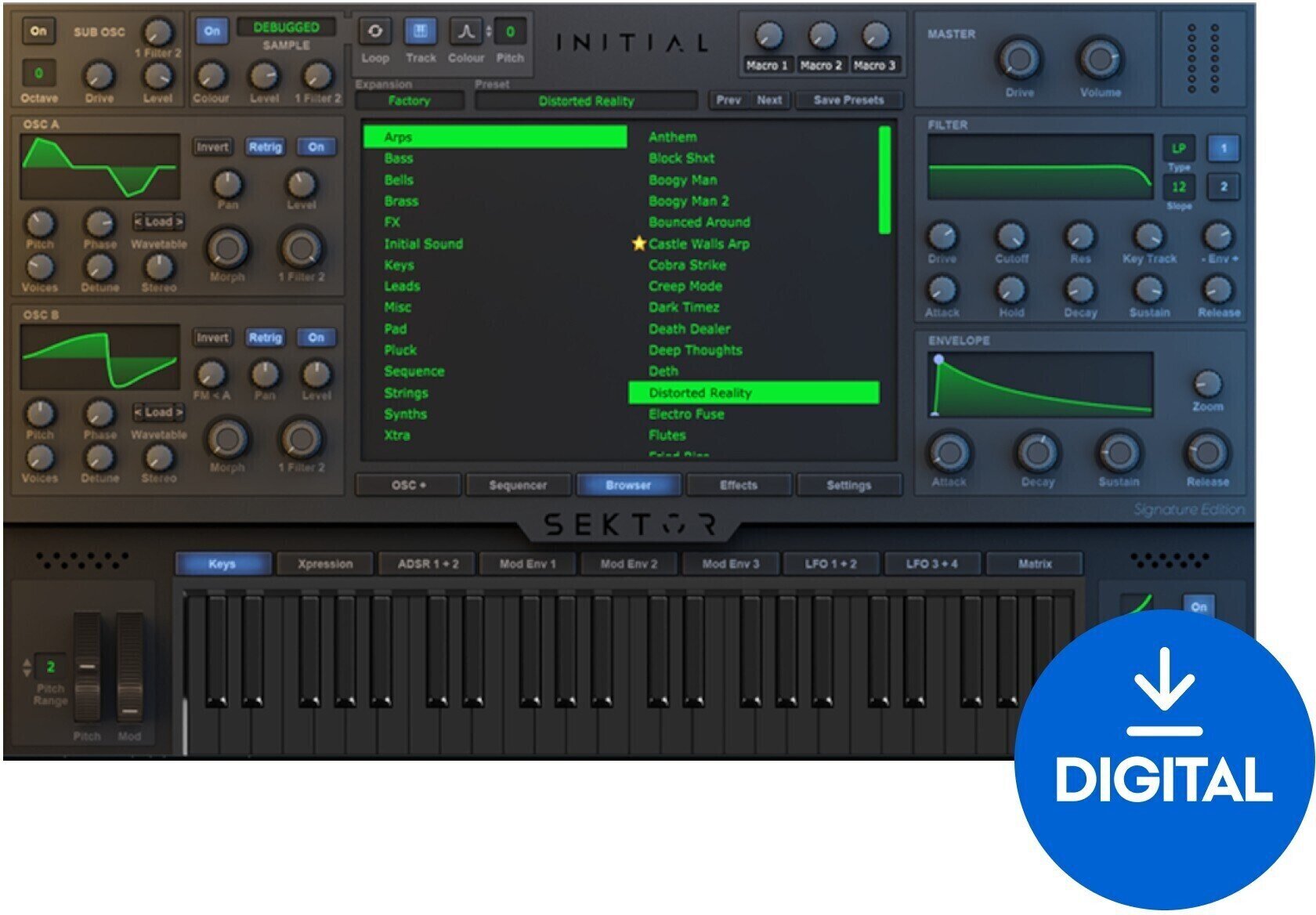Click Next to load the next preset
The height and width of the screenshot is (915, 1316).
[x=769, y=100]
